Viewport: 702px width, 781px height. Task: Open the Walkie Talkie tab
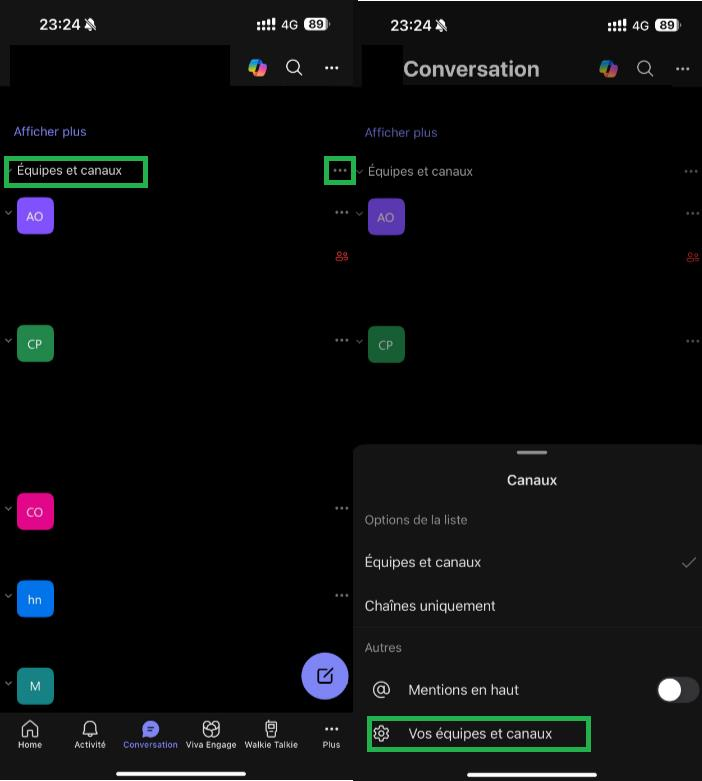pyautogui.click(x=271, y=734)
